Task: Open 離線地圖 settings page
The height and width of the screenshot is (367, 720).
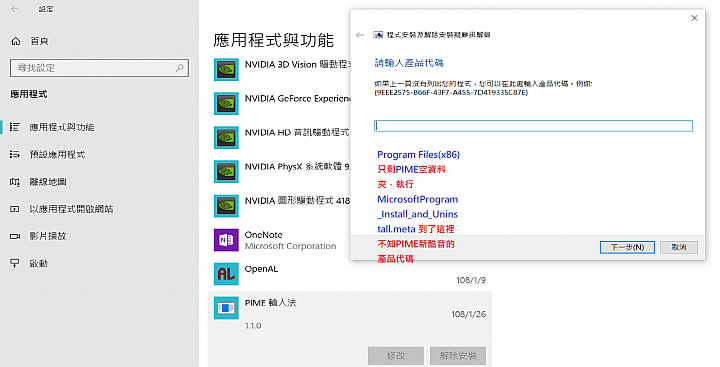Action: 48,182
